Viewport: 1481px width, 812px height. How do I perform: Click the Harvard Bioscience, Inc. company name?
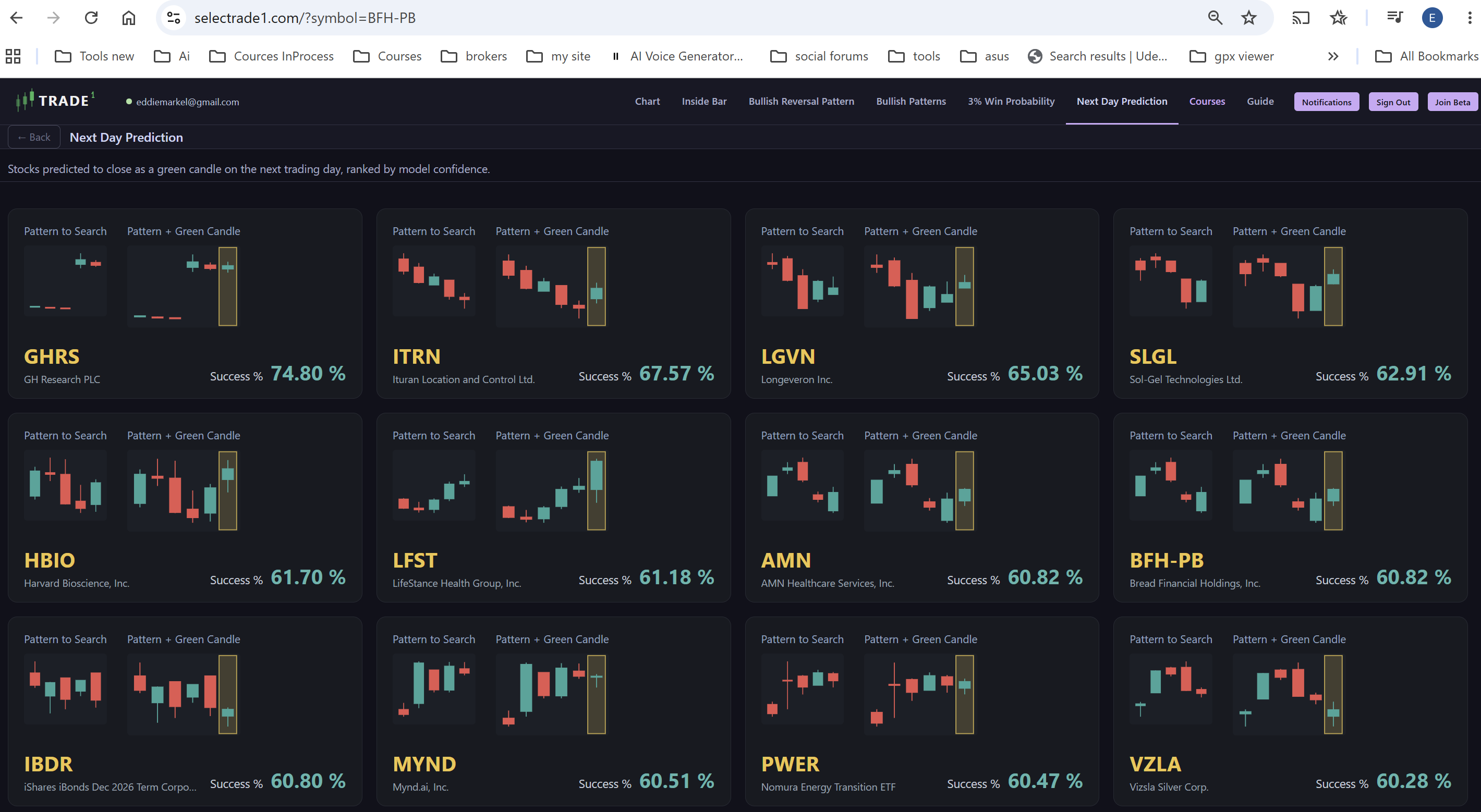77,583
